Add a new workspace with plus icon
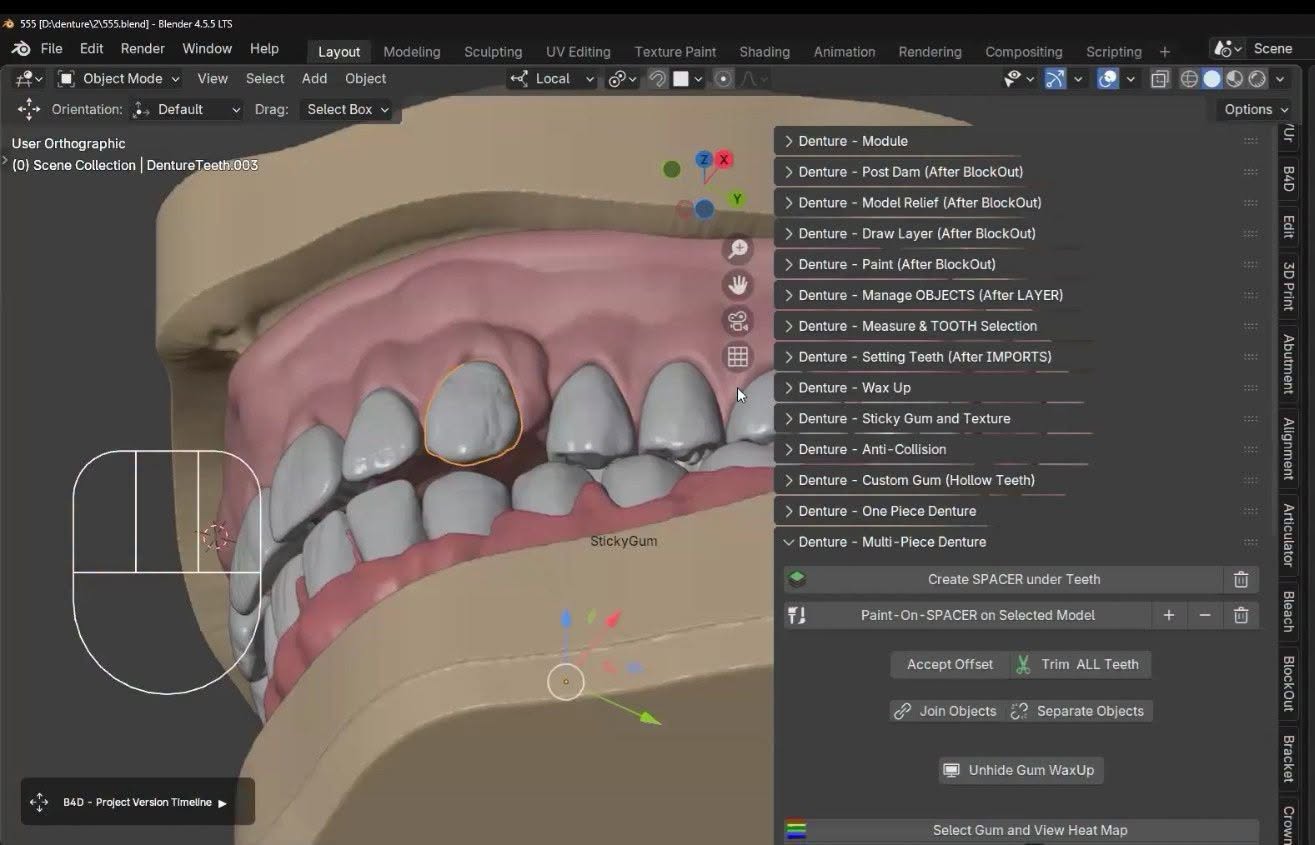Image resolution: width=1315 pixels, height=845 pixels. [x=1165, y=51]
